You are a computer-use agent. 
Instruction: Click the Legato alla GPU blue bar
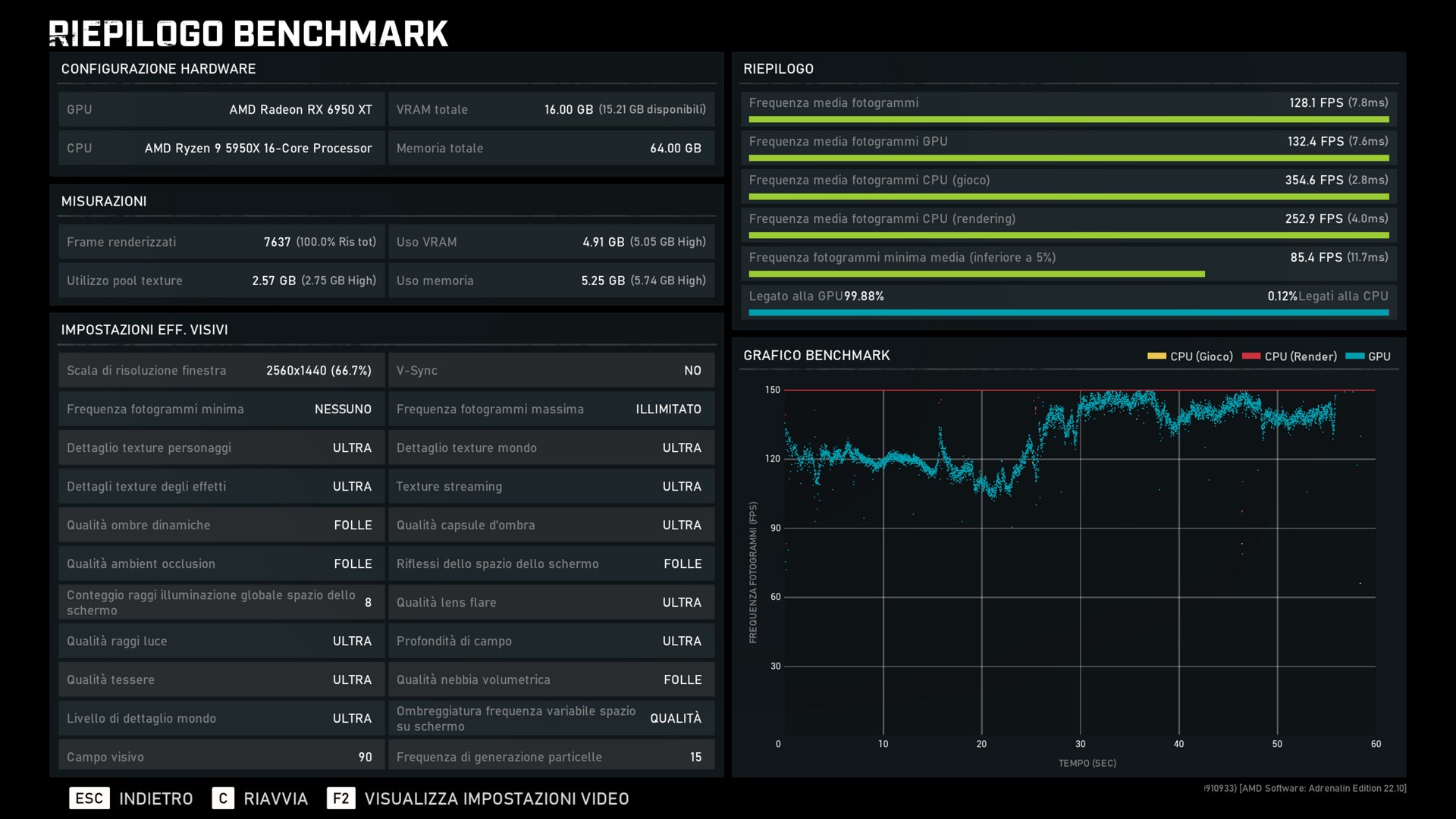point(1068,312)
